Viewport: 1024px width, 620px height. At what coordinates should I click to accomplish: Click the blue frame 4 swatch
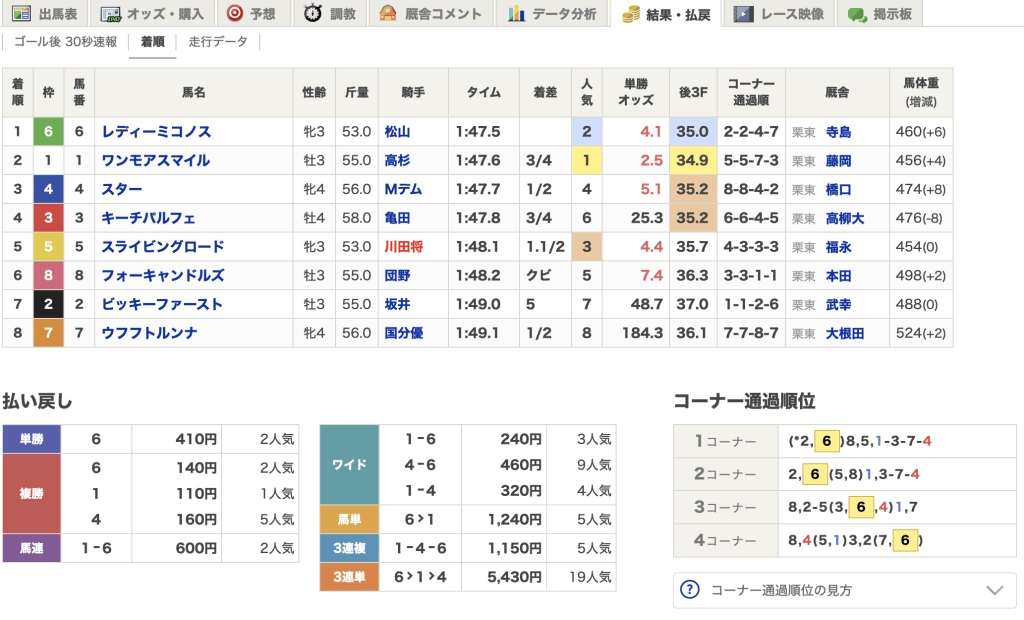(48, 189)
